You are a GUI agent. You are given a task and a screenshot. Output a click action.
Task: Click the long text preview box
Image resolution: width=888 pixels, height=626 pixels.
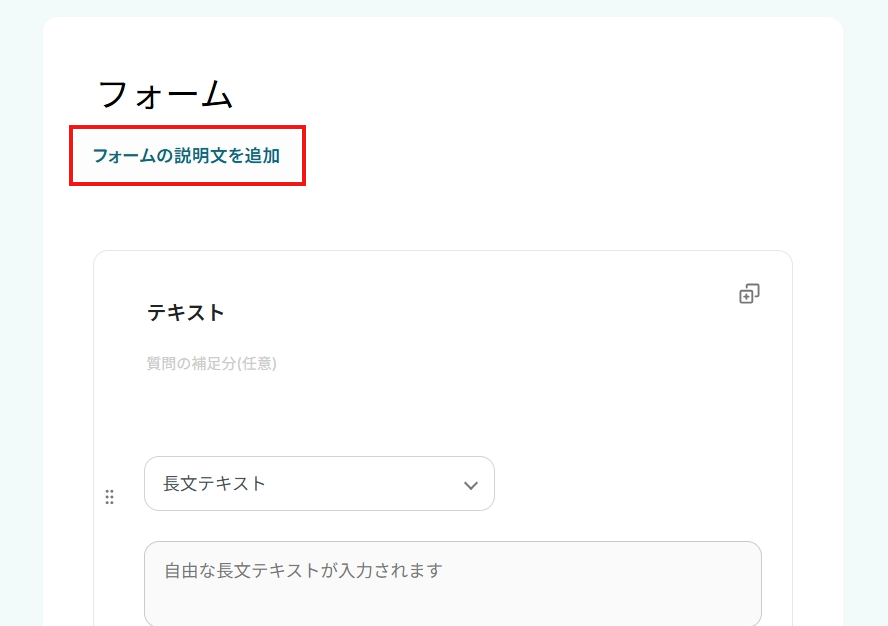tap(452, 584)
